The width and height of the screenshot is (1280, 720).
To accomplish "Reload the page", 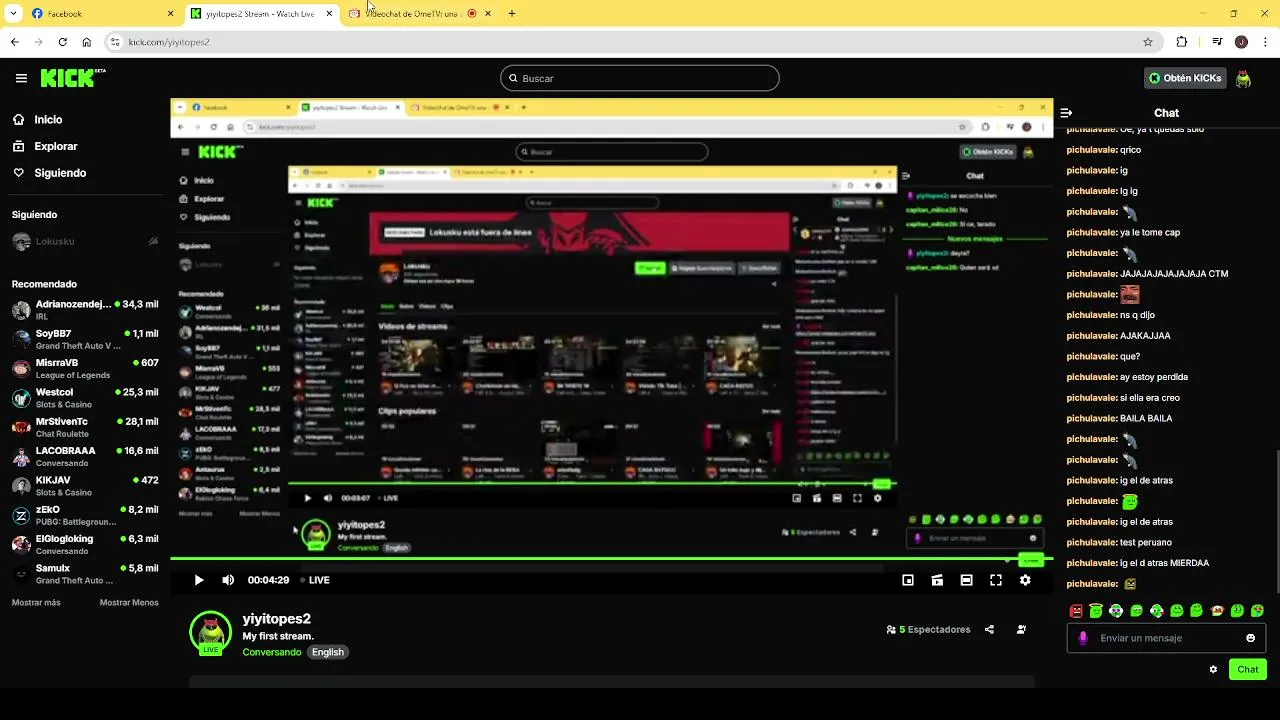I will (x=62, y=42).
